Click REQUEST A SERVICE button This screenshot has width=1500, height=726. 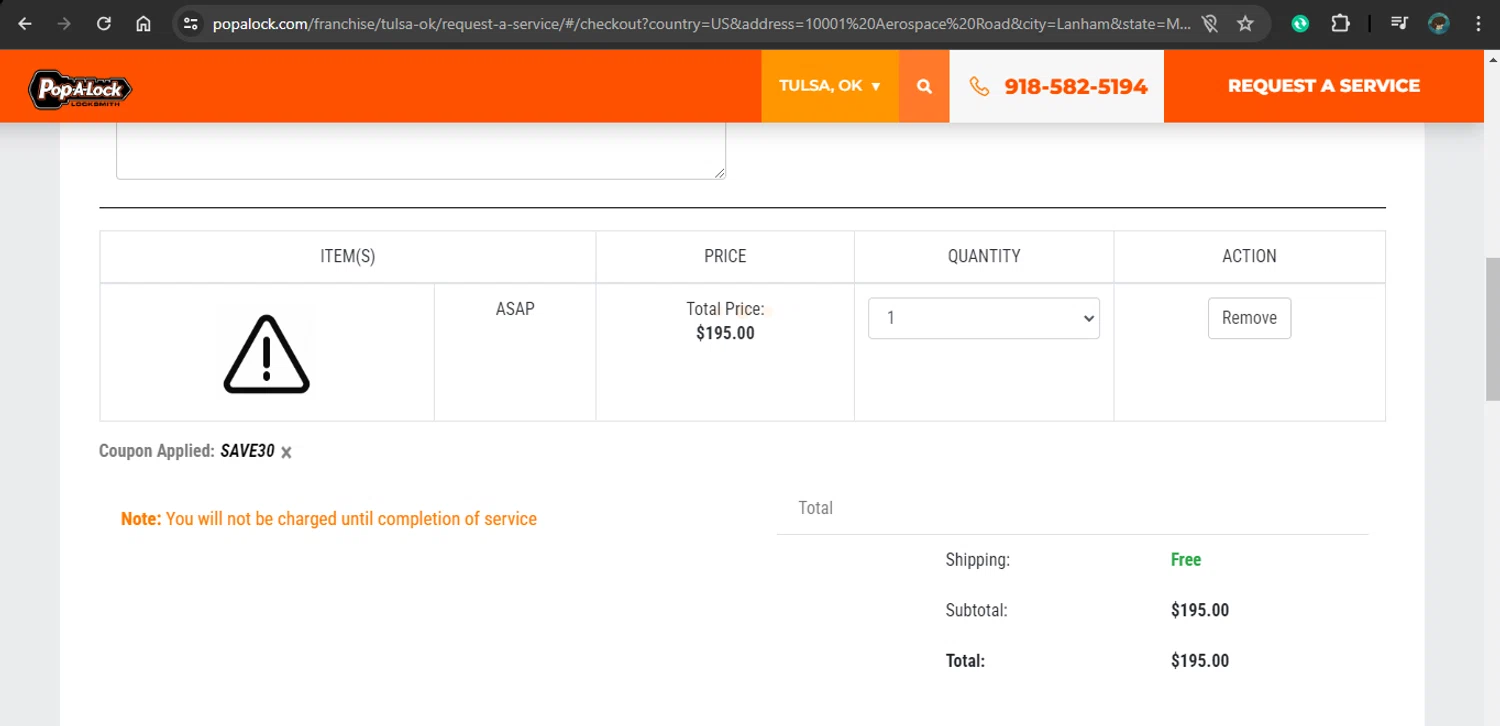(1324, 86)
